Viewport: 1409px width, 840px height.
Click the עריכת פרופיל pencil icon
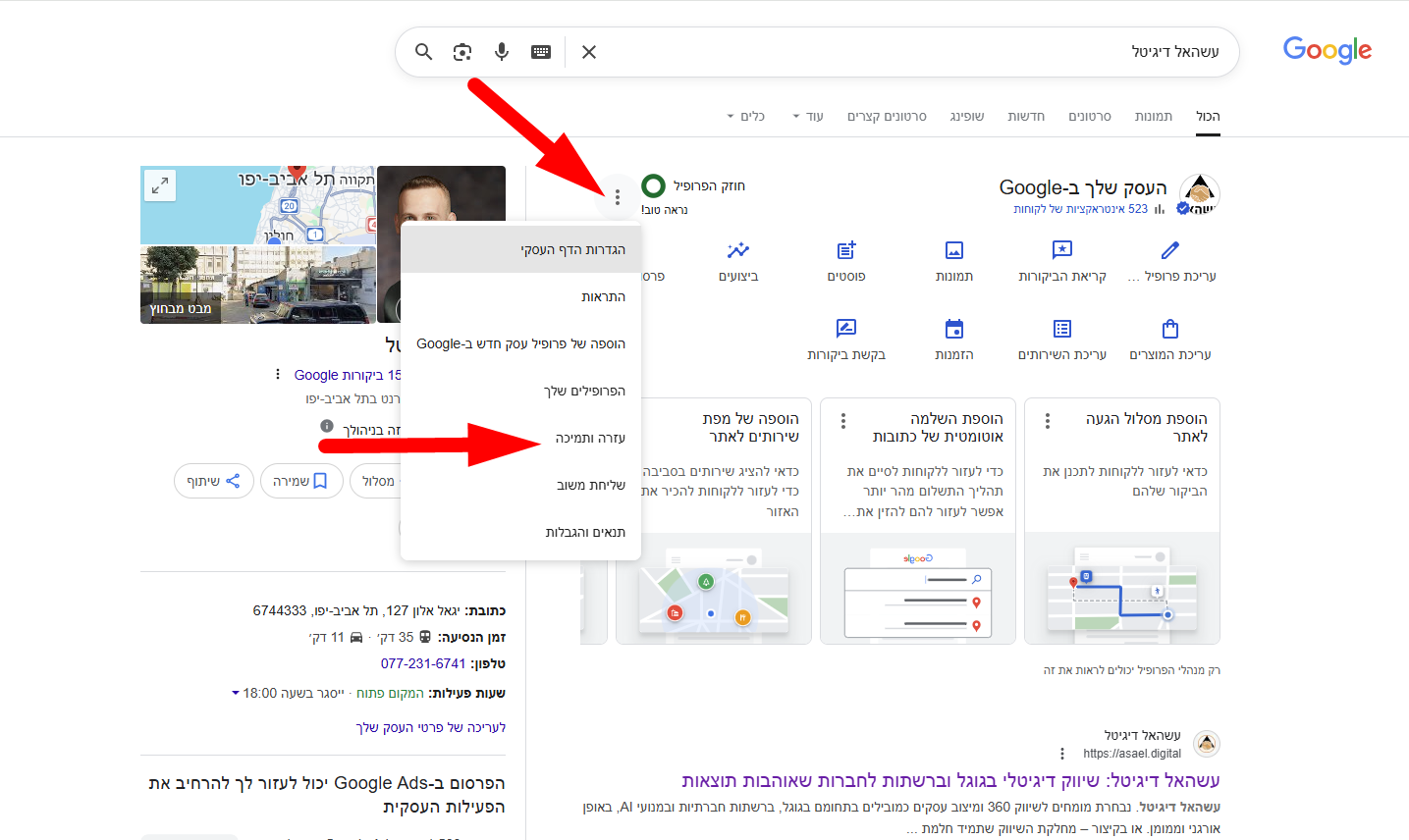pos(1170,250)
